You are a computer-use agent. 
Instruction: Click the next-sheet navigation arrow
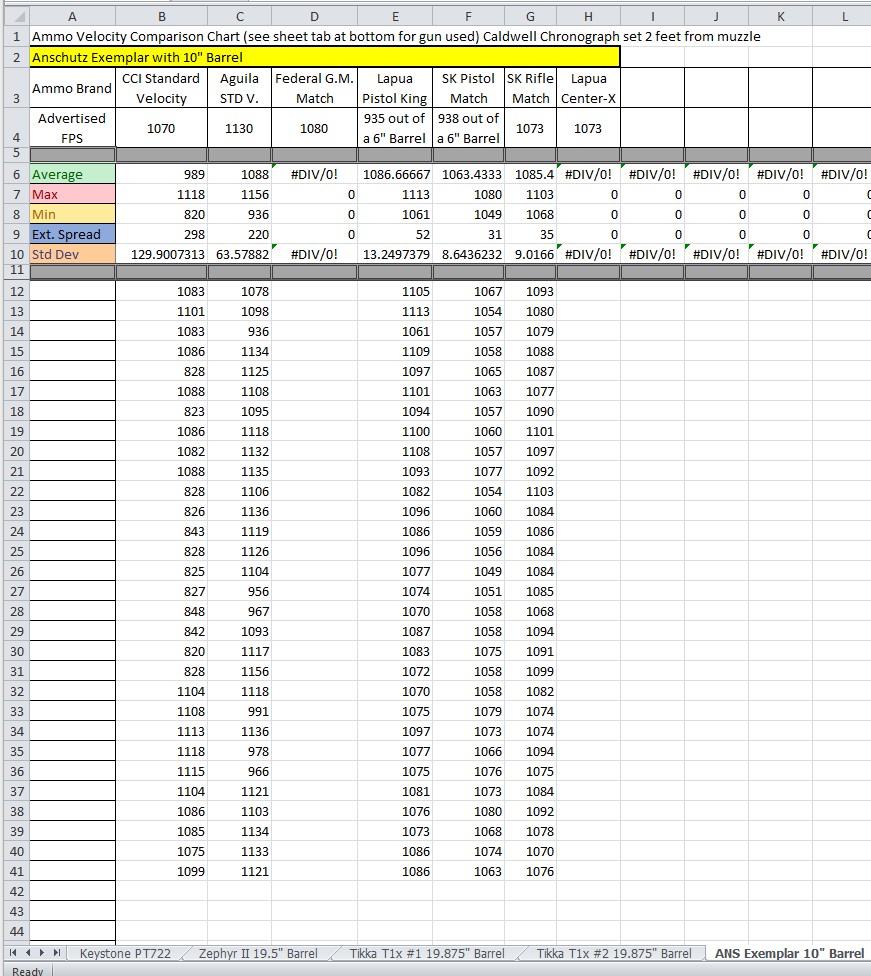coord(41,954)
